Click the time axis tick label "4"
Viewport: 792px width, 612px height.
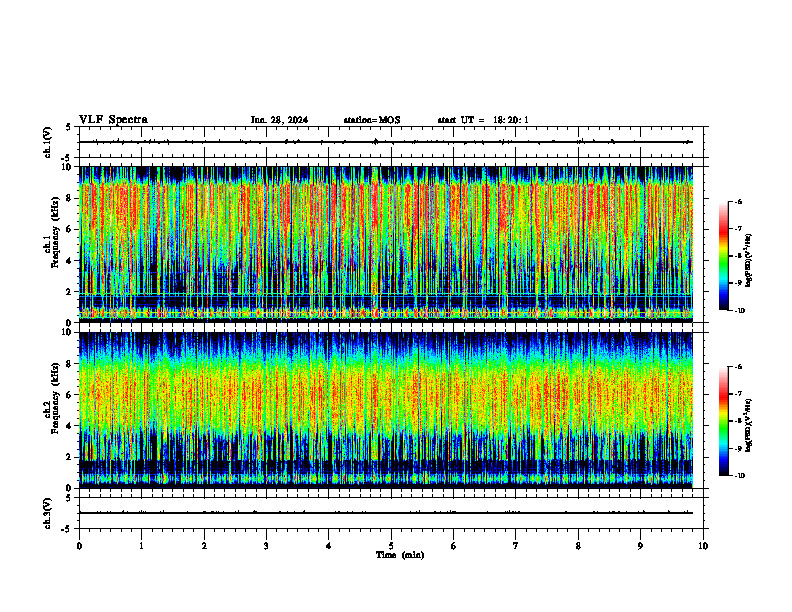coord(329,546)
